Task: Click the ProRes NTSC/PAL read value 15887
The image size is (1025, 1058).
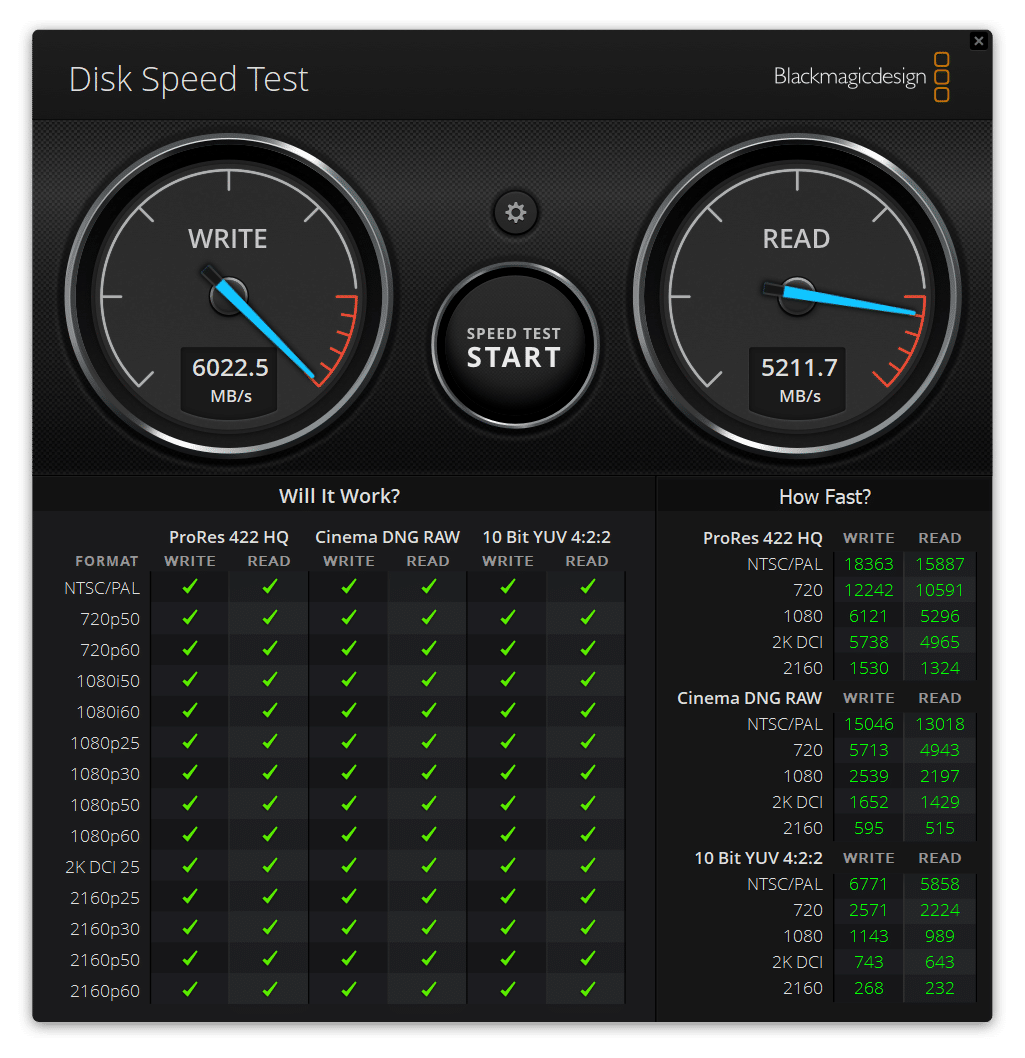Action: 939,564
